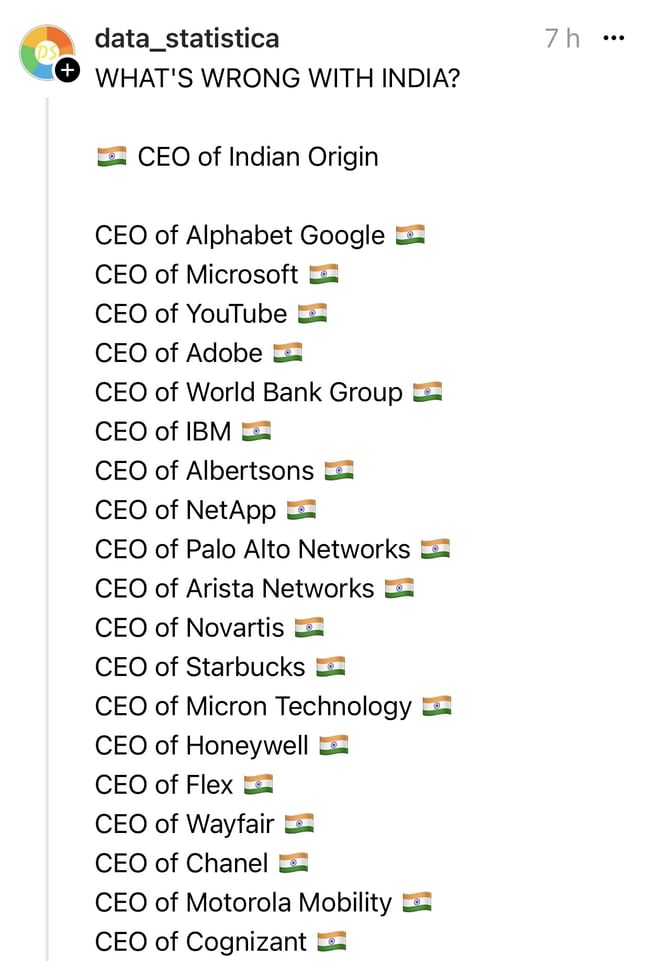Select the flag icon after YouTube
650x961 pixels.
click(x=312, y=314)
